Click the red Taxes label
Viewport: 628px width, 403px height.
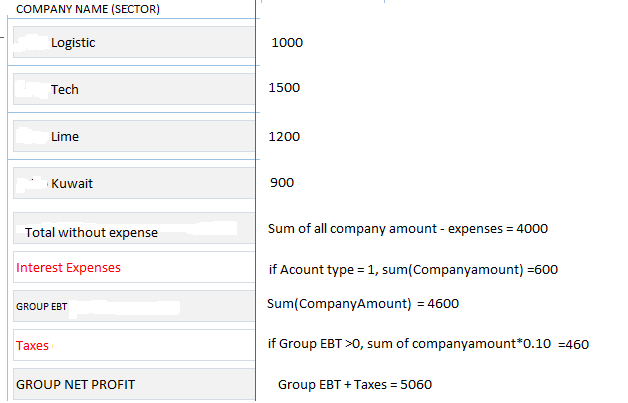[32, 346]
